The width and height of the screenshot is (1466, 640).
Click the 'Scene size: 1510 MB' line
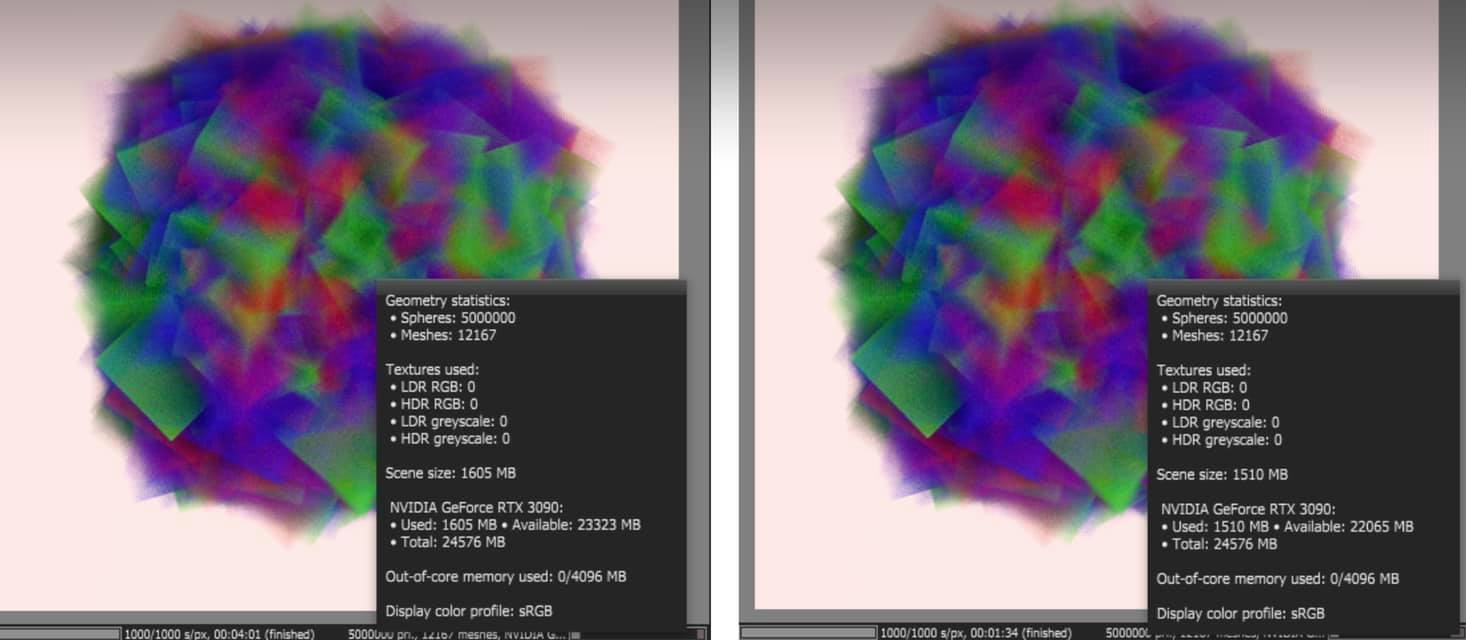1222,474
